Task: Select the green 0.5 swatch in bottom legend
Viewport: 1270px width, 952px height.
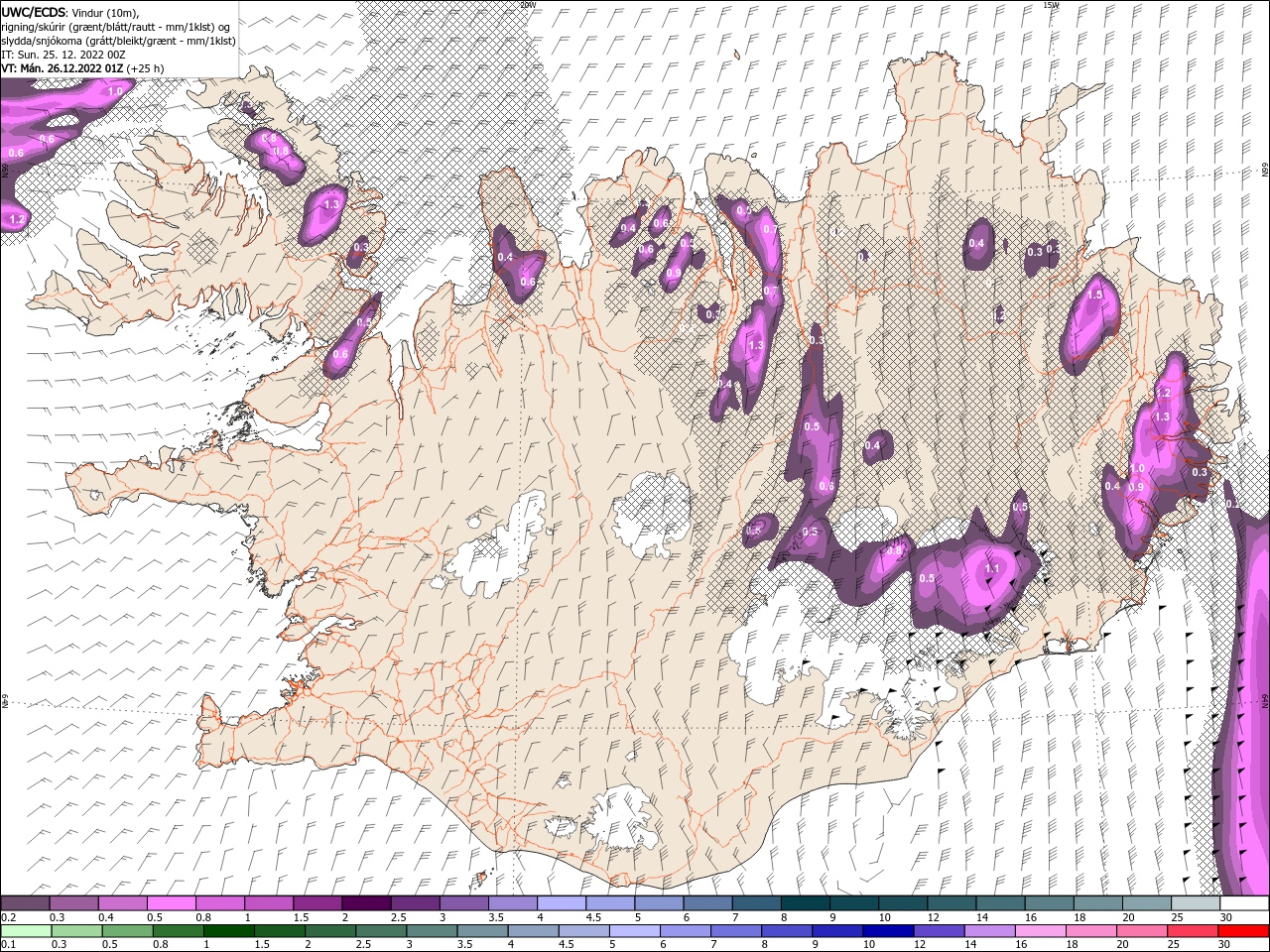Action: [127, 931]
